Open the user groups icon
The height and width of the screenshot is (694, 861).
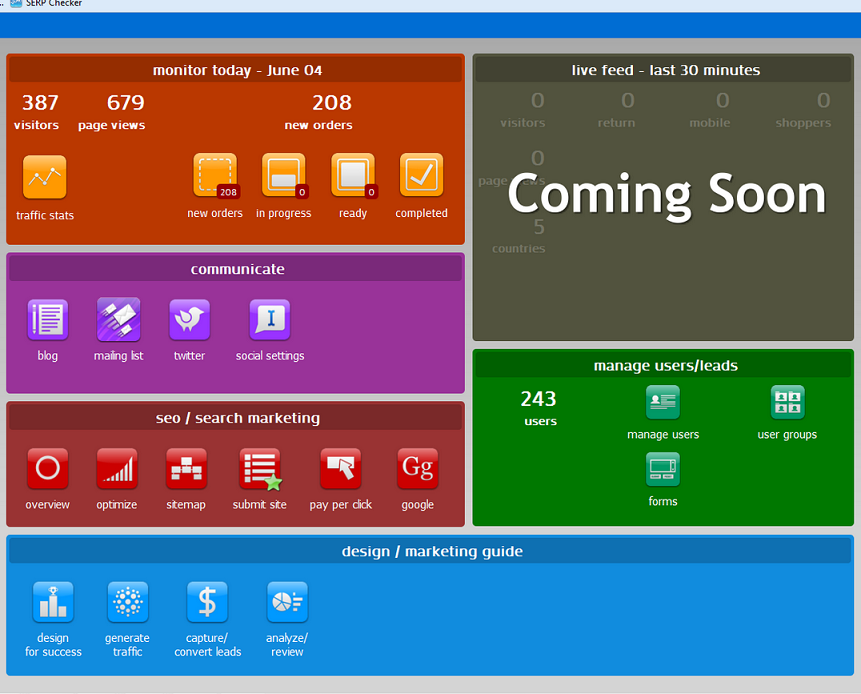click(787, 402)
